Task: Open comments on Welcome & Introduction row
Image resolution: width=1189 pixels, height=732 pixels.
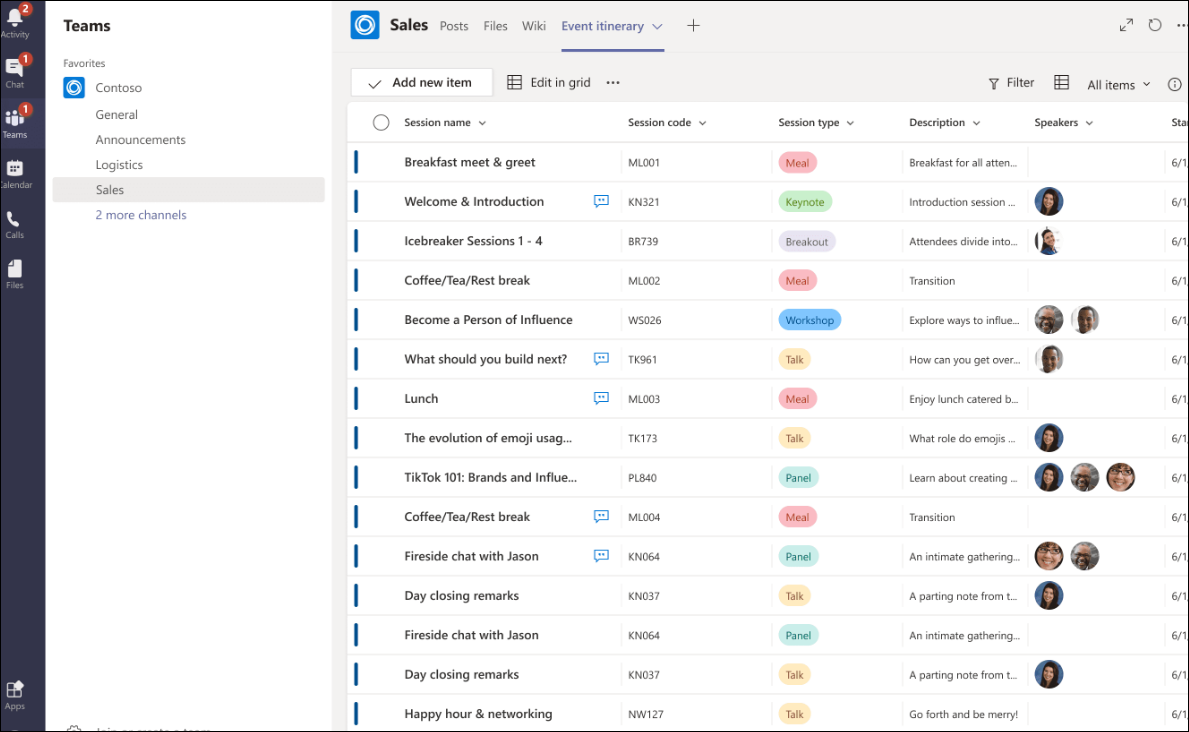Action: (601, 201)
